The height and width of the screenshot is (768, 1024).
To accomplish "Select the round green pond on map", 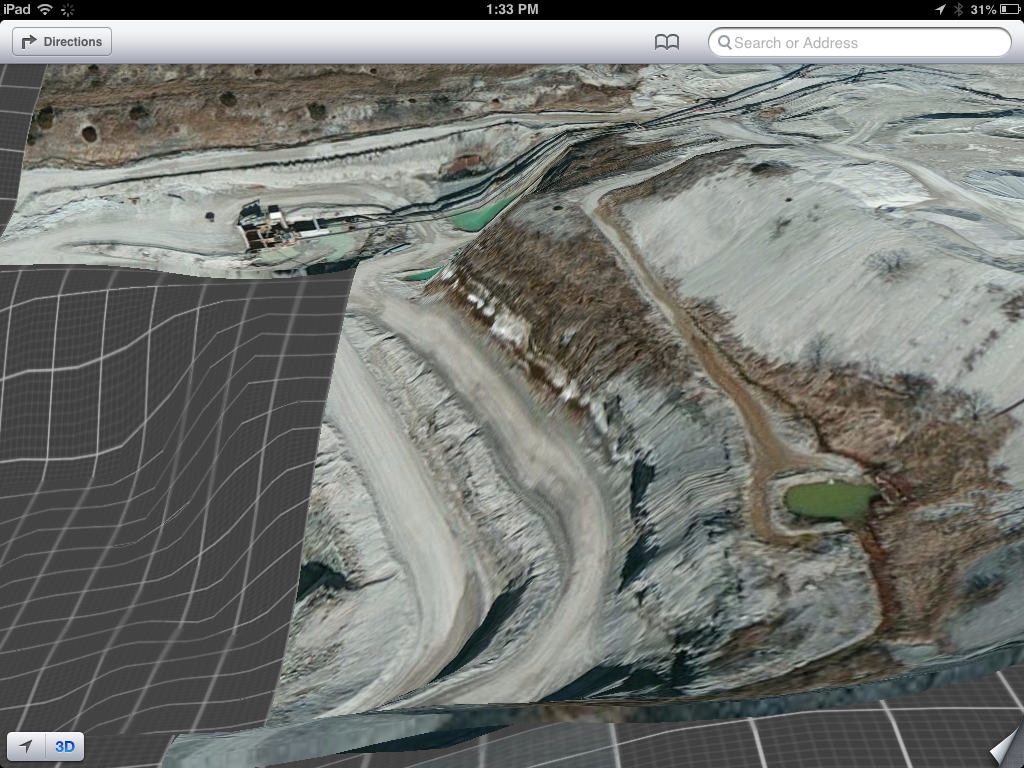I will (x=828, y=498).
